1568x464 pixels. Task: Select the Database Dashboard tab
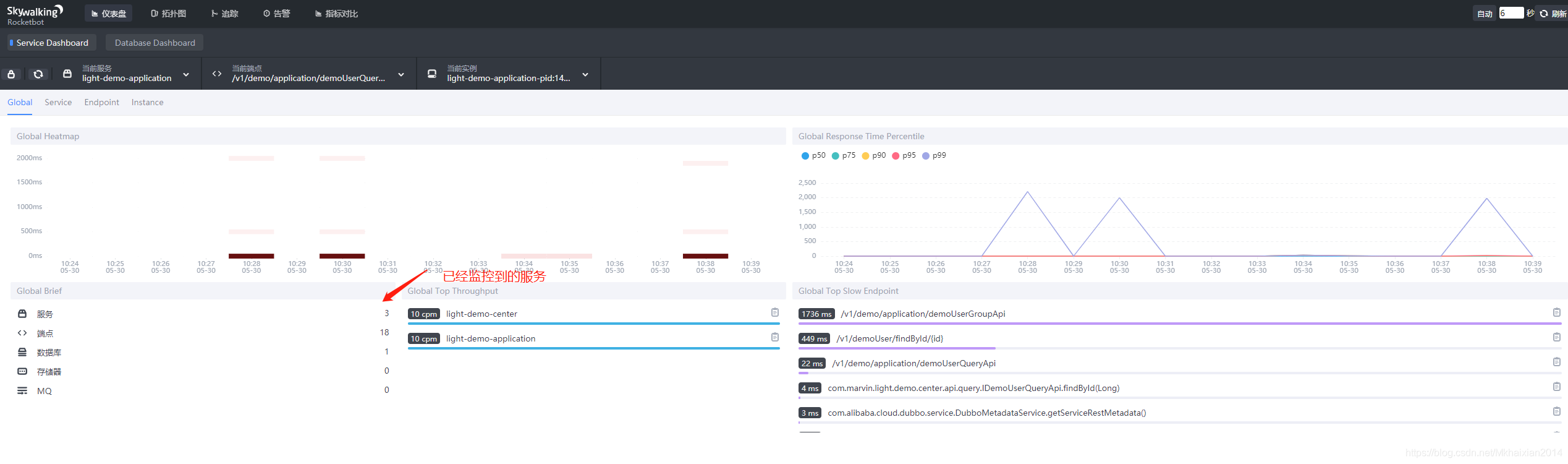[x=155, y=43]
